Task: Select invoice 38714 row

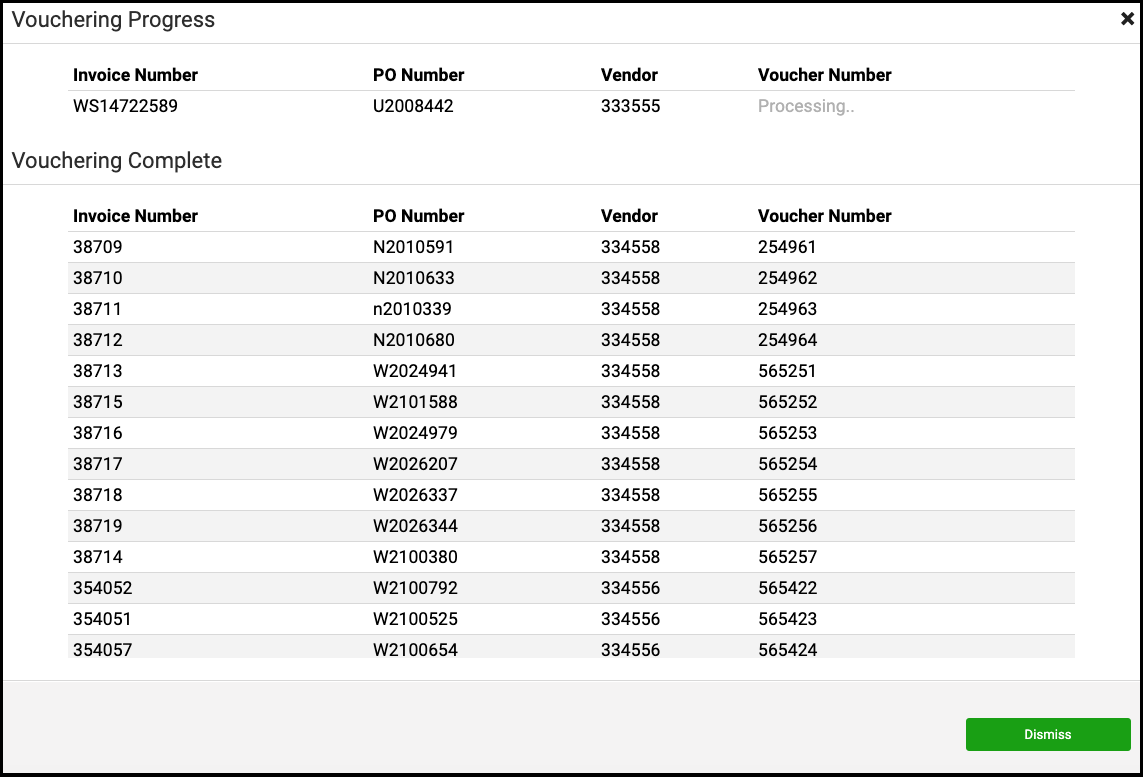Action: pos(571,557)
